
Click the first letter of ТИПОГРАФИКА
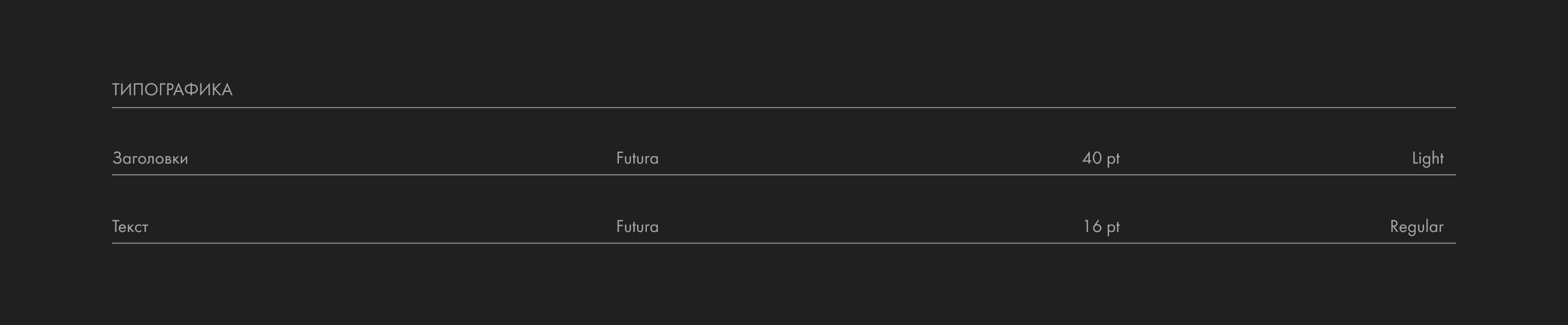click(117, 90)
